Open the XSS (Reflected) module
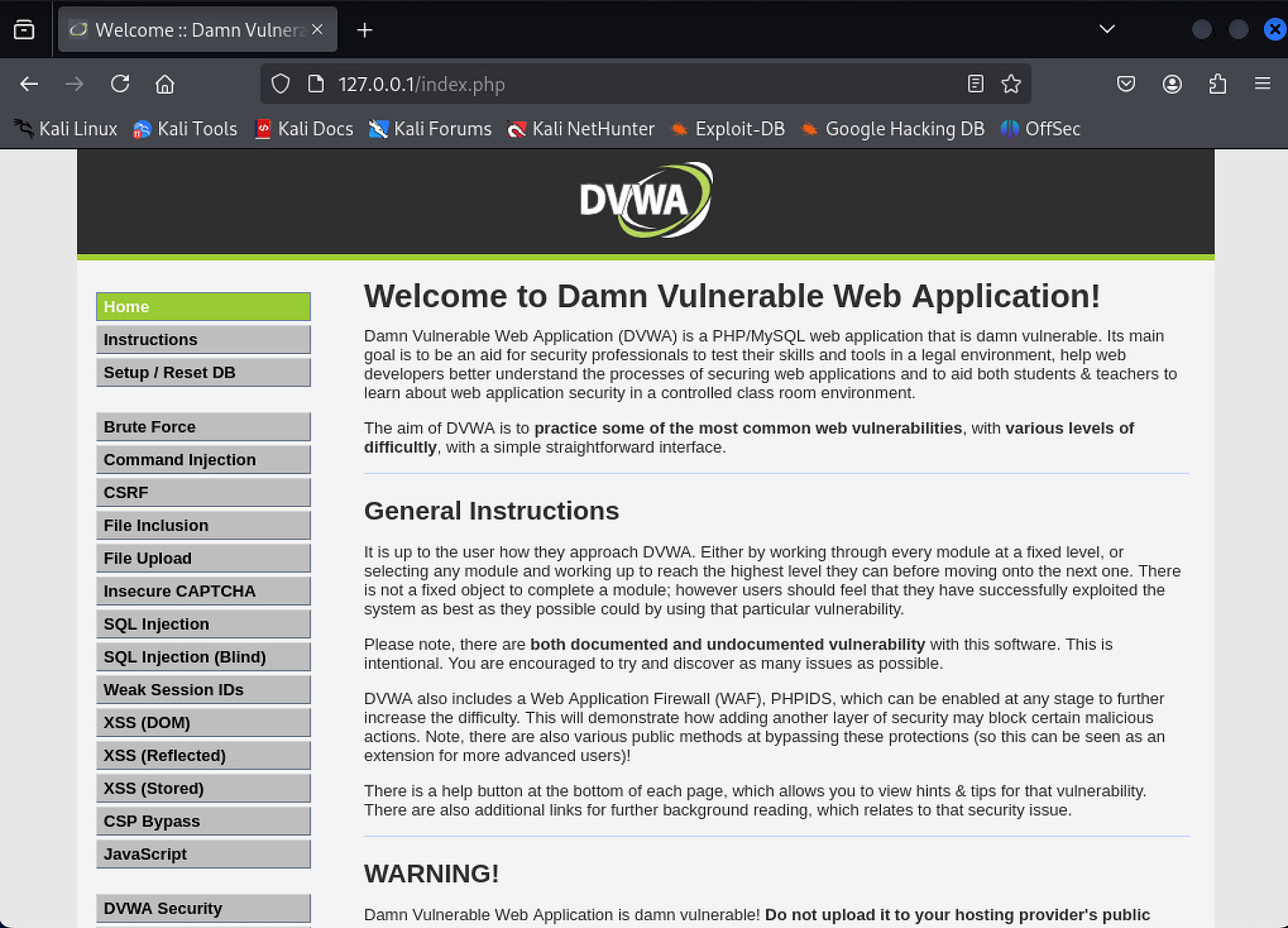This screenshot has height=928, width=1288. point(203,755)
